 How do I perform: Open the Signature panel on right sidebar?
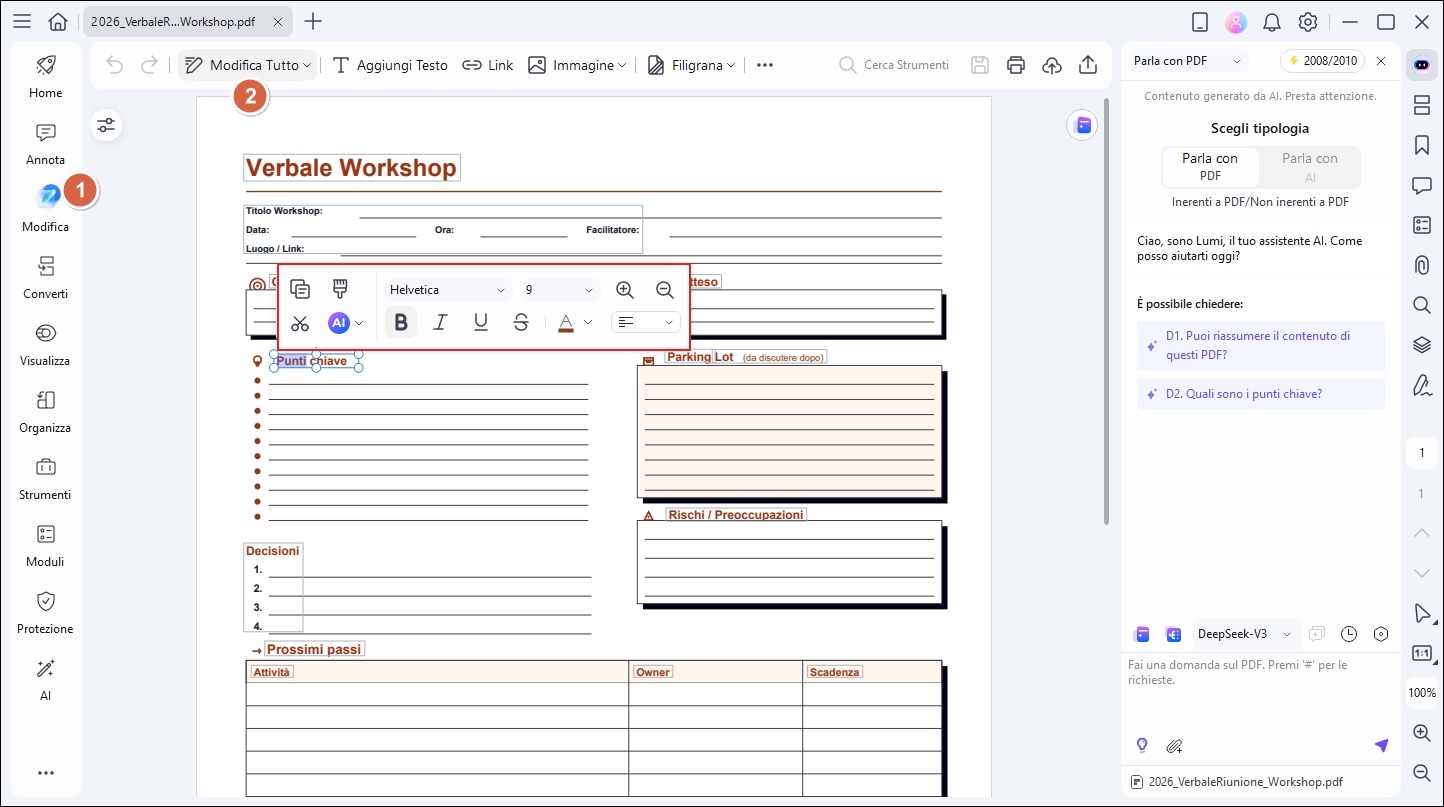click(x=1421, y=386)
